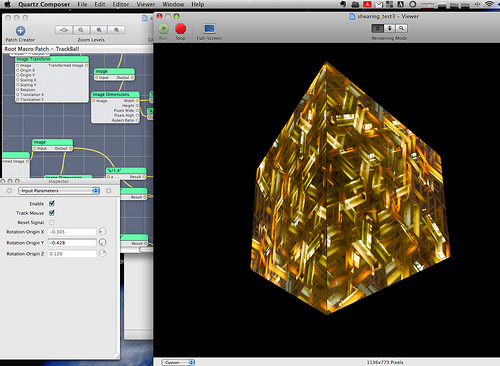Switch the Viewer to Full-Screen
The image size is (500, 366).
click(x=209, y=29)
